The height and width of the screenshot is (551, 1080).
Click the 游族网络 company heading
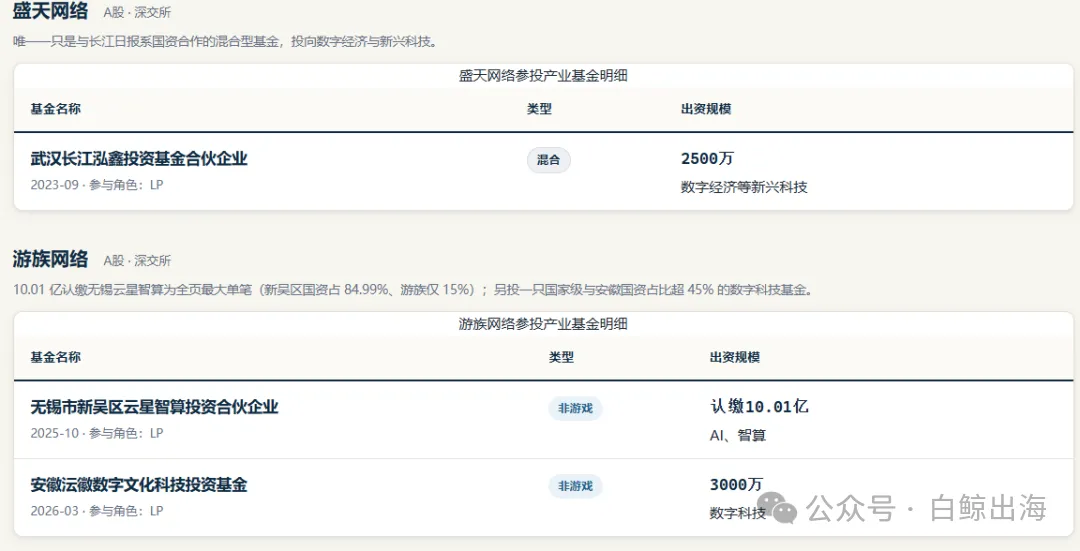(x=50, y=259)
